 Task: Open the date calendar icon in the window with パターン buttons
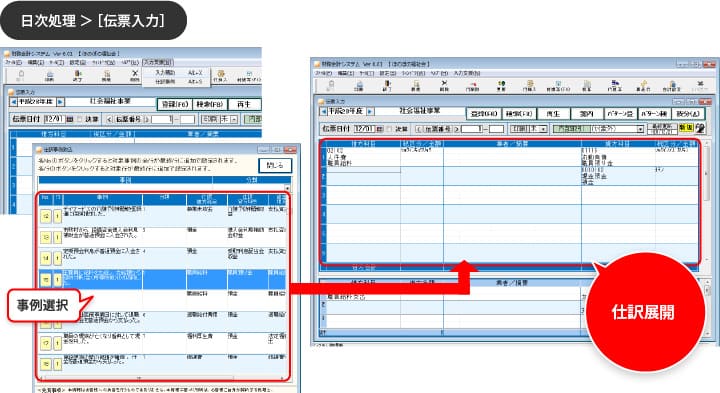click(380, 129)
